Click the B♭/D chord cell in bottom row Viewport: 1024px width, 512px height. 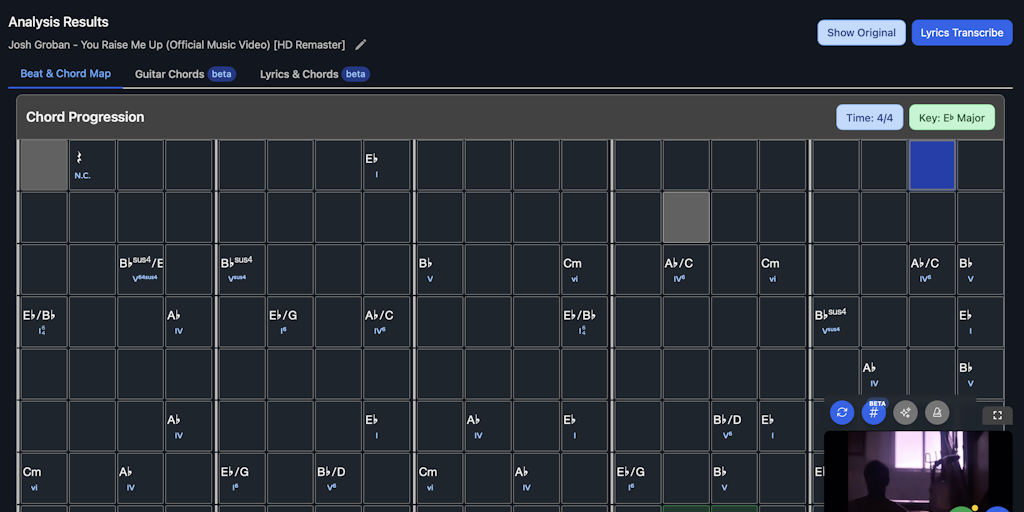[x=338, y=477]
